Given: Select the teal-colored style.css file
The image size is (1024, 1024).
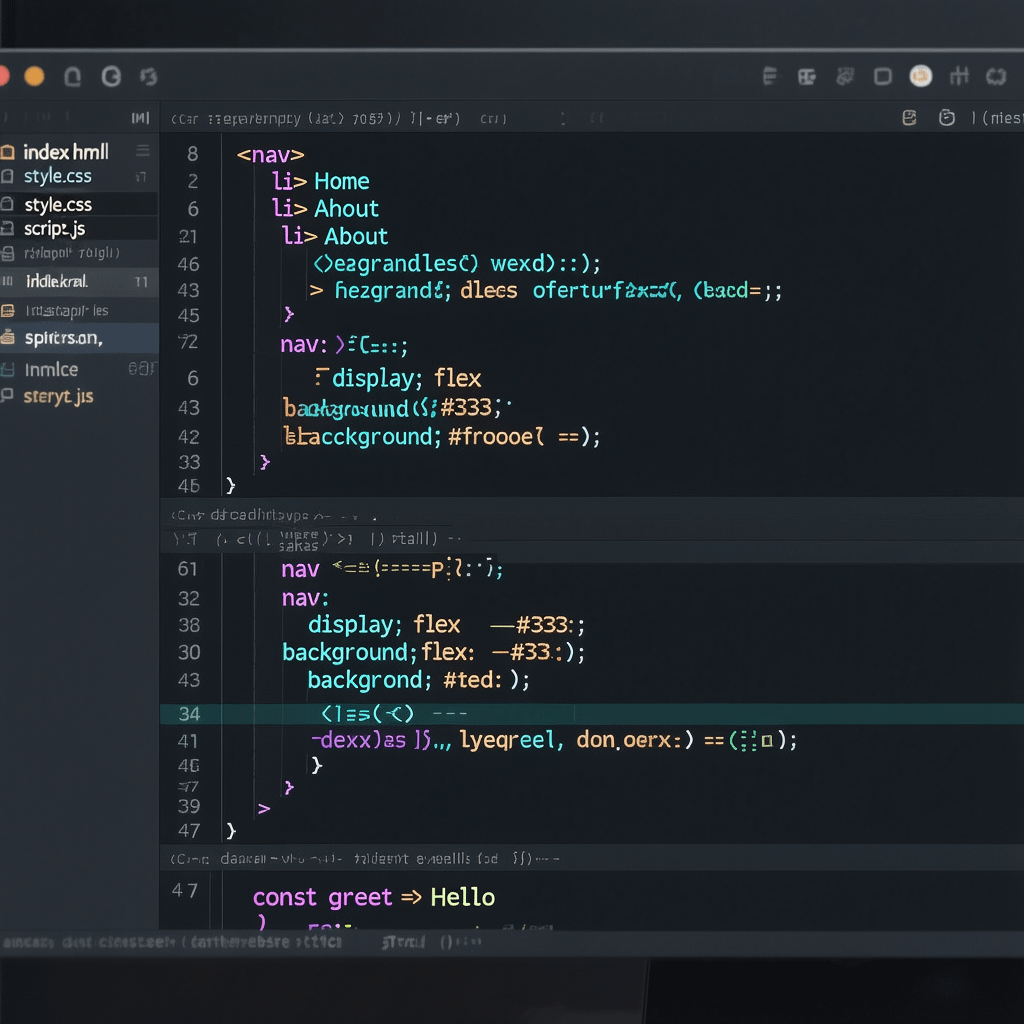Looking at the screenshot, I should pyautogui.click(x=57, y=176).
